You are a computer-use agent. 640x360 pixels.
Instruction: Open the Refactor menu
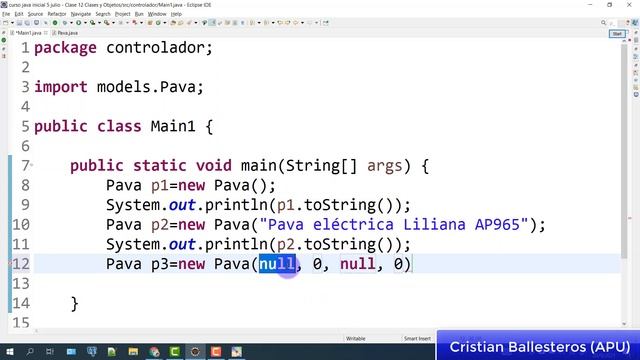click(x=57, y=14)
